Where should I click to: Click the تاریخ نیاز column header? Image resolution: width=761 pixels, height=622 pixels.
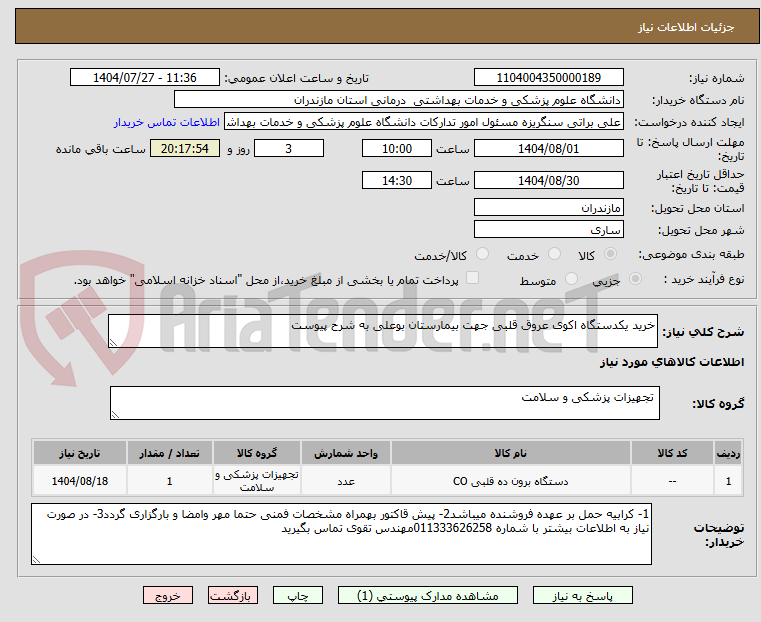[80, 453]
